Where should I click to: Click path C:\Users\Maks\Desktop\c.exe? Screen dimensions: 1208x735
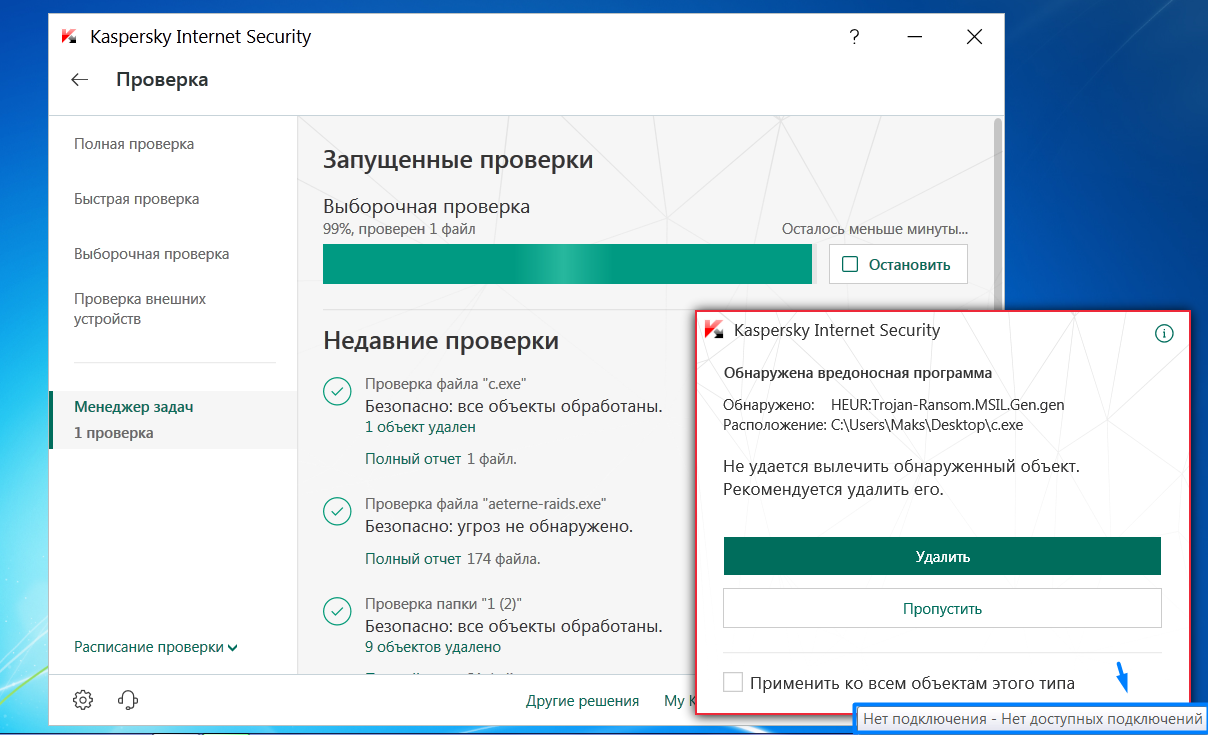927,424
